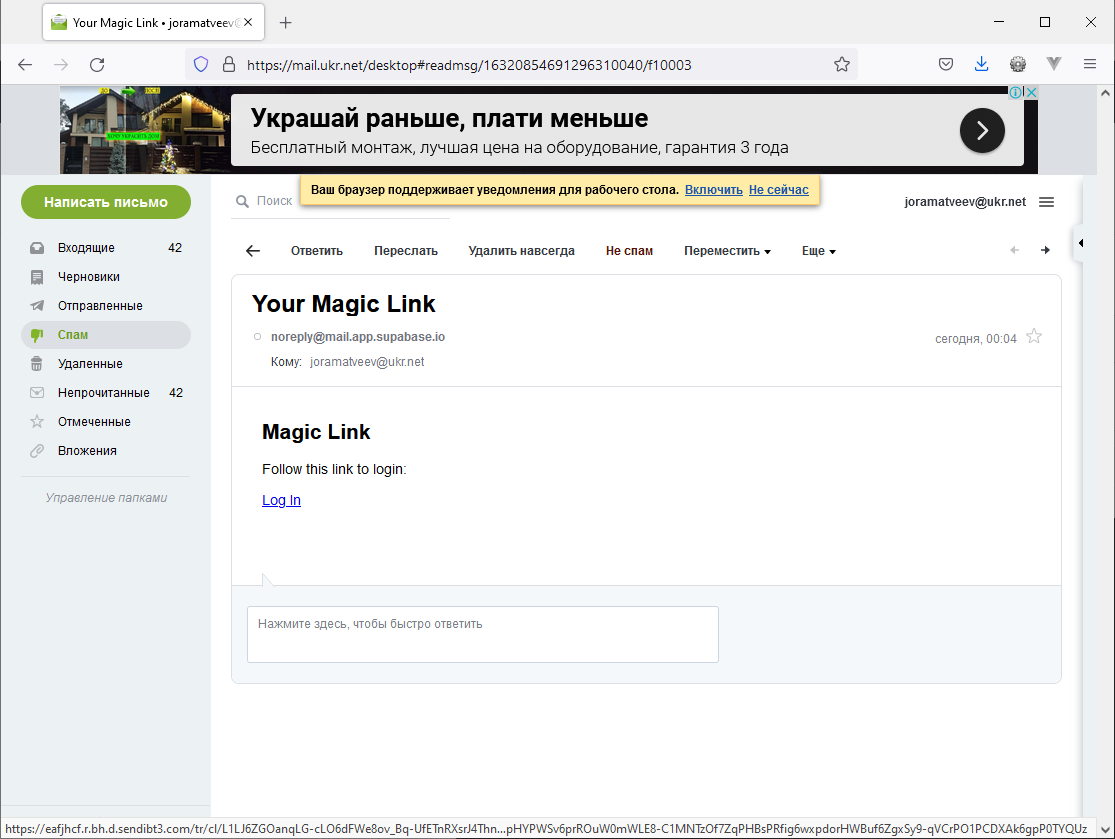Click the сегодня, 00:04 timestamp

[x=976, y=338]
